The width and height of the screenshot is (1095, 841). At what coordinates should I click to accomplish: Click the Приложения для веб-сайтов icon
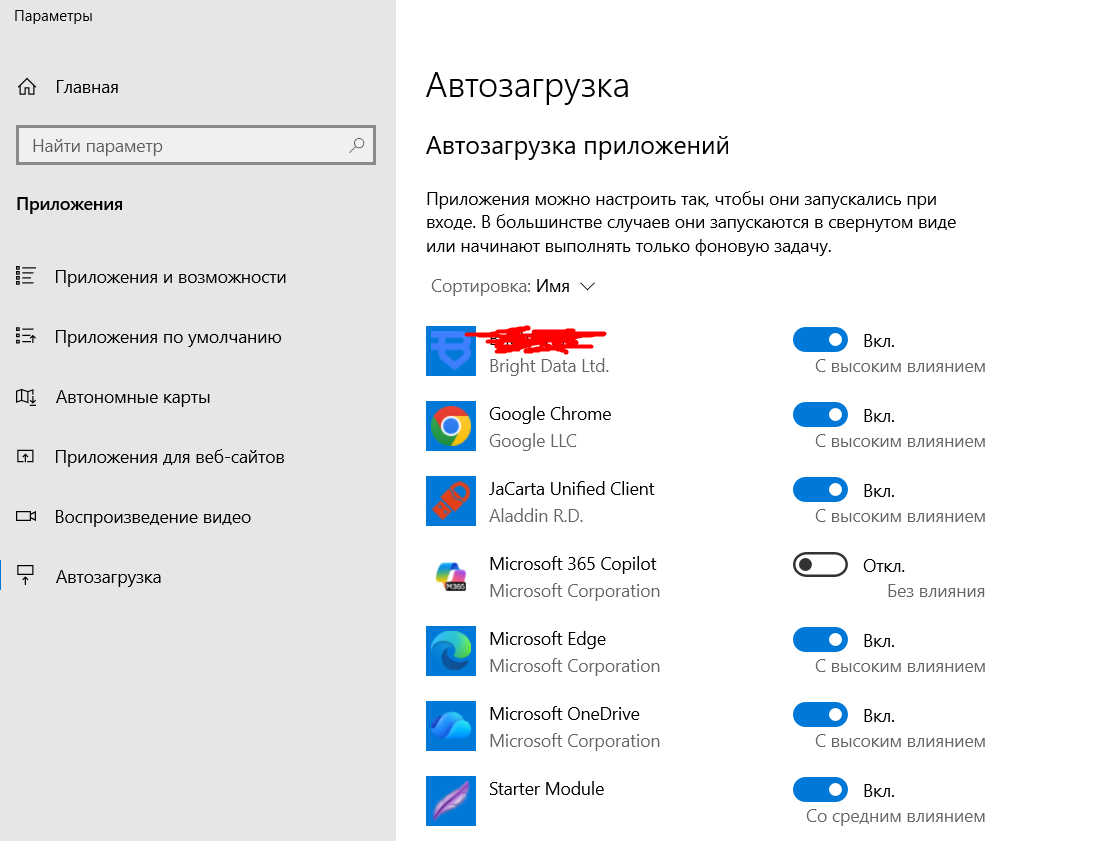[26, 457]
